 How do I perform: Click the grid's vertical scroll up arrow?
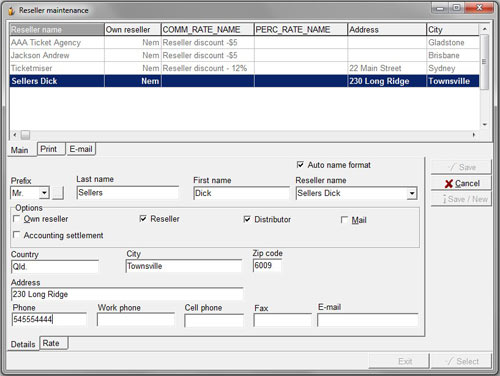[485, 29]
